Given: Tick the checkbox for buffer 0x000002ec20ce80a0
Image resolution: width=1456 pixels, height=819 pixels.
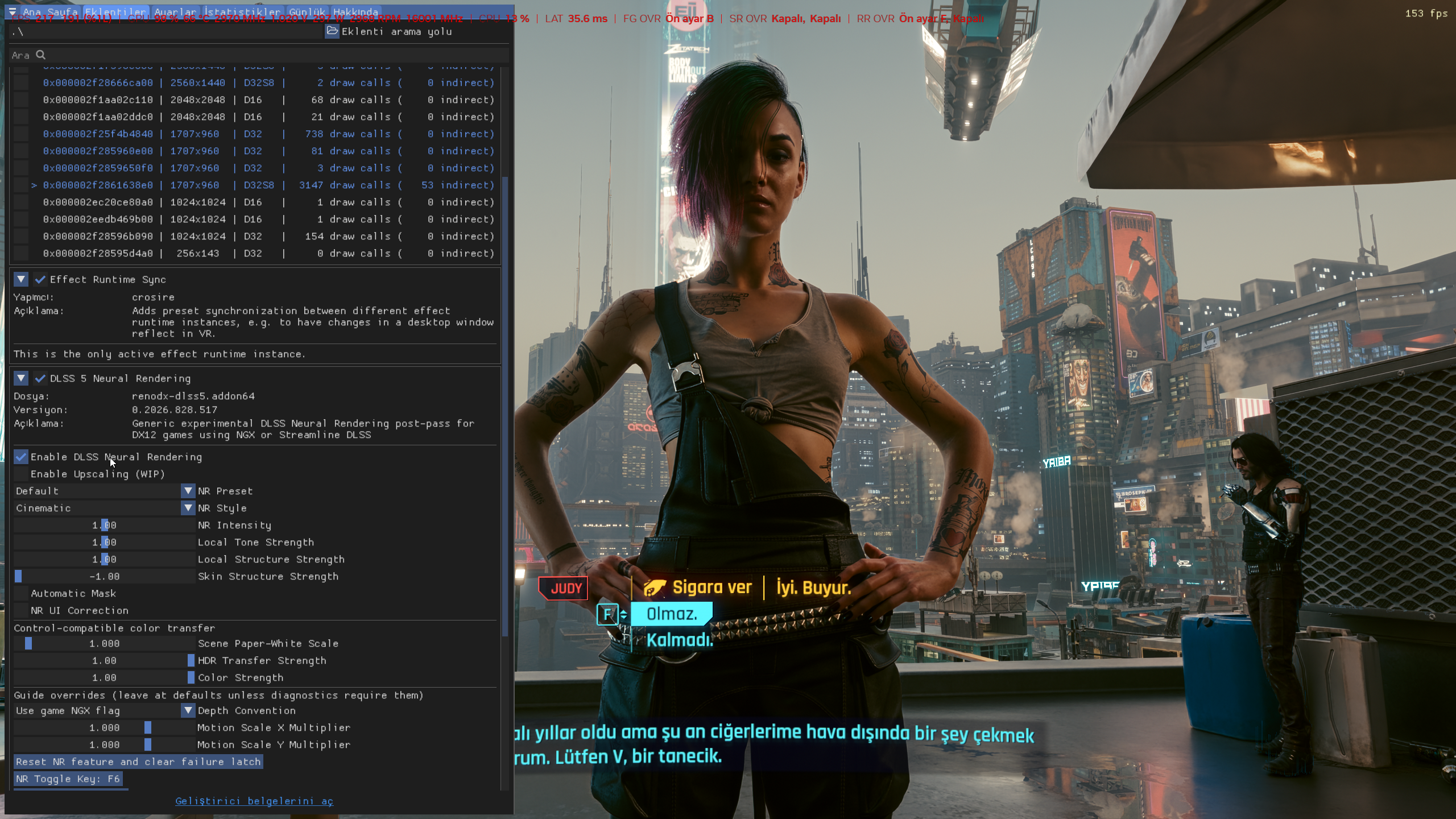Looking at the screenshot, I should coord(21,202).
